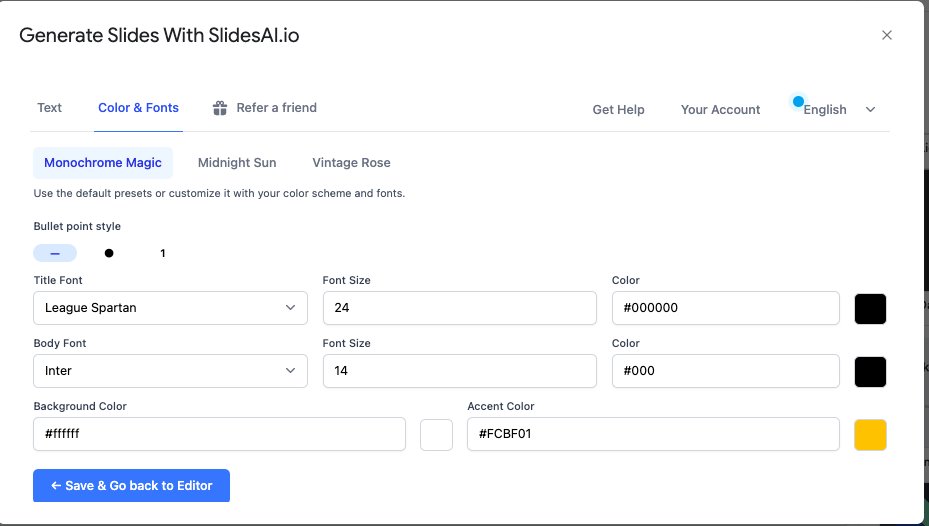Click Save & Go back to Editor
The height and width of the screenshot is (526, 929).
(132, 485)
